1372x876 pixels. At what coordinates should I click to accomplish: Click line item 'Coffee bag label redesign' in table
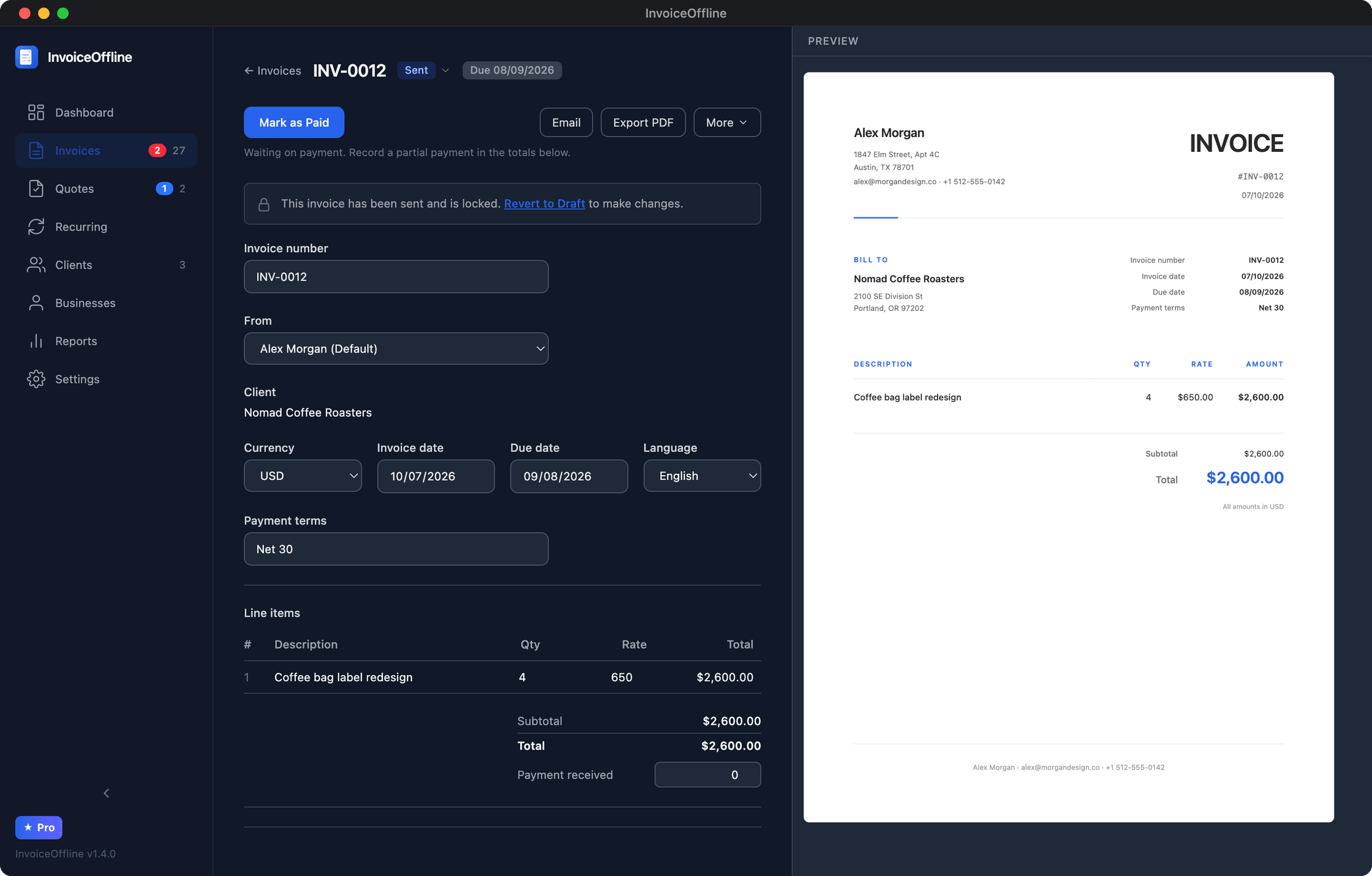[344, 677]
